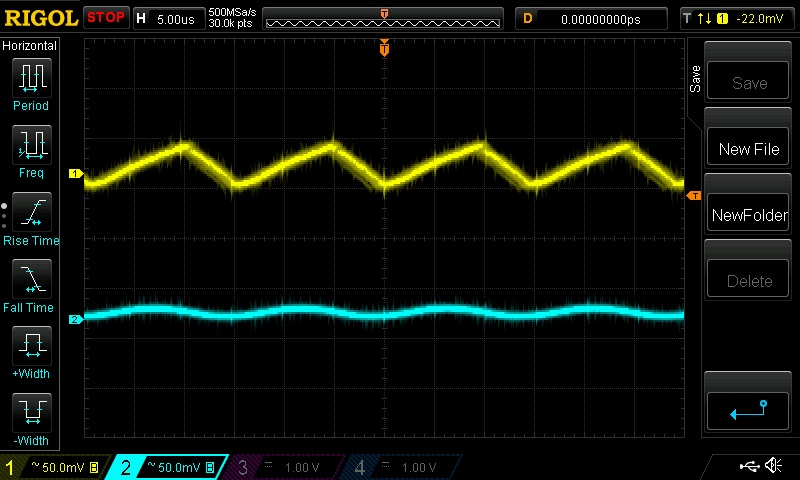Image resolution: width=800 pixels, height=480 pixels.
Task: Select channel 3 tab at 1.00 V
Action: pos(285,467)
